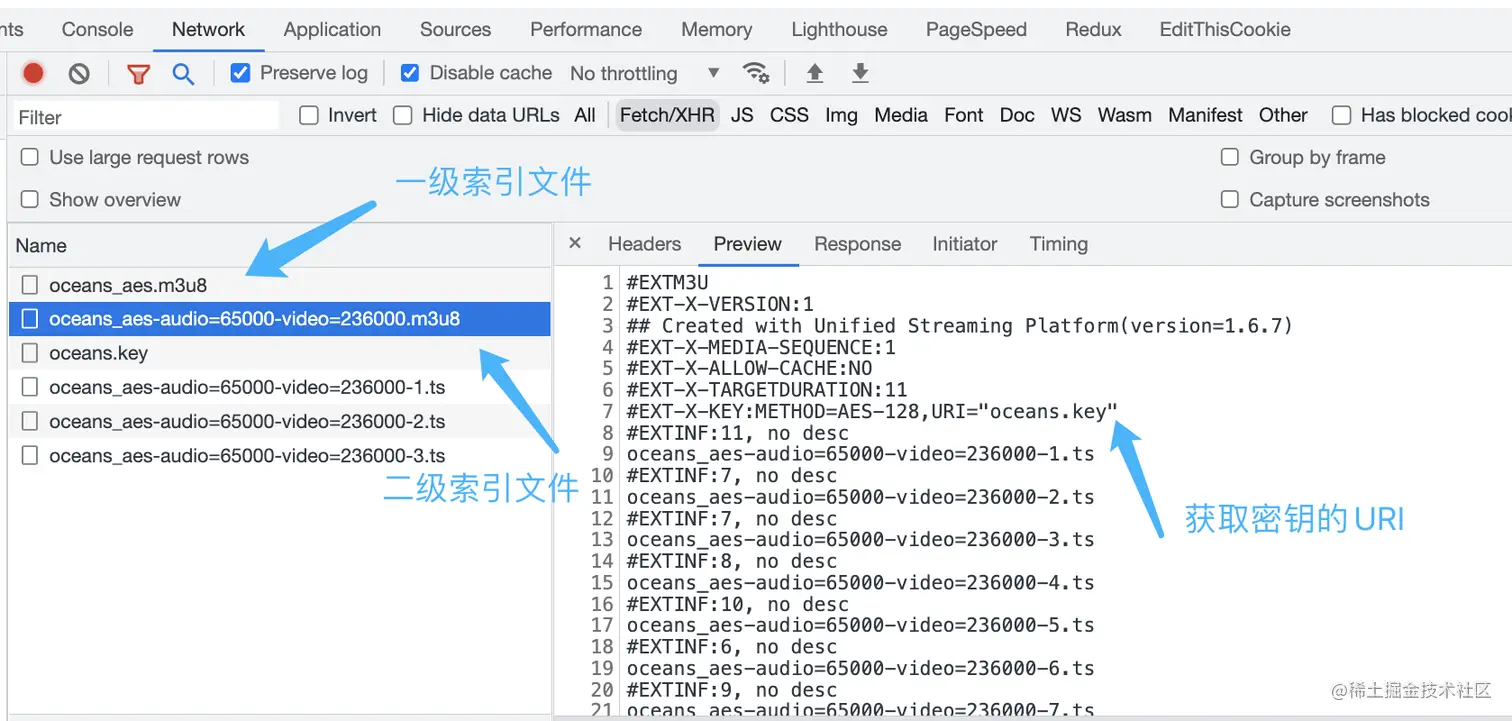Check Hide data URLs option
This screenshot has height=721, width=1512.
tap(403, 115)
